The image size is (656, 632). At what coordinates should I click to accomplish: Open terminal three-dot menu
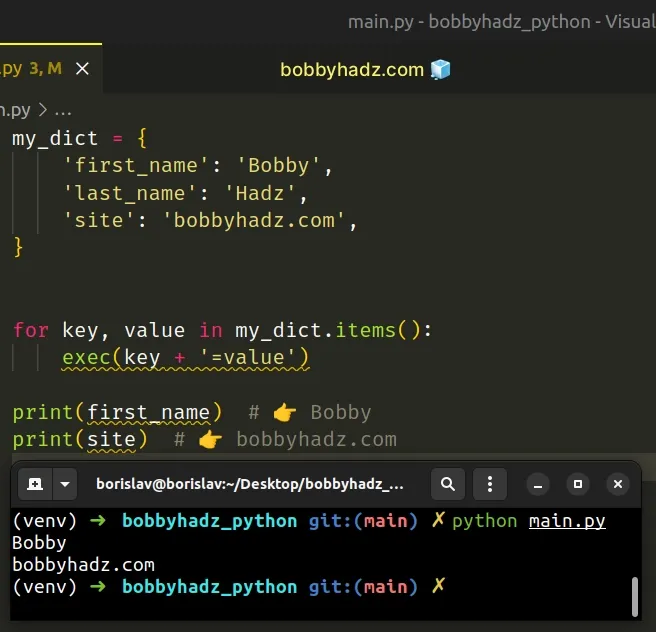tap(490, 484)
